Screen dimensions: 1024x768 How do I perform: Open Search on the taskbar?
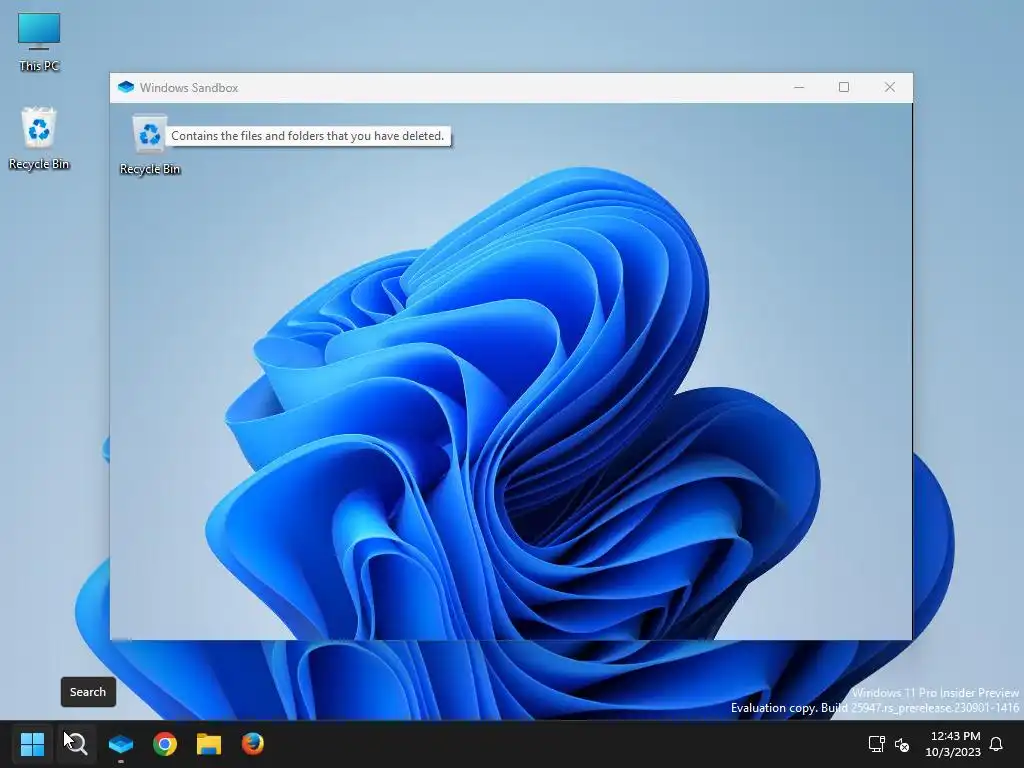click(76, 744)
